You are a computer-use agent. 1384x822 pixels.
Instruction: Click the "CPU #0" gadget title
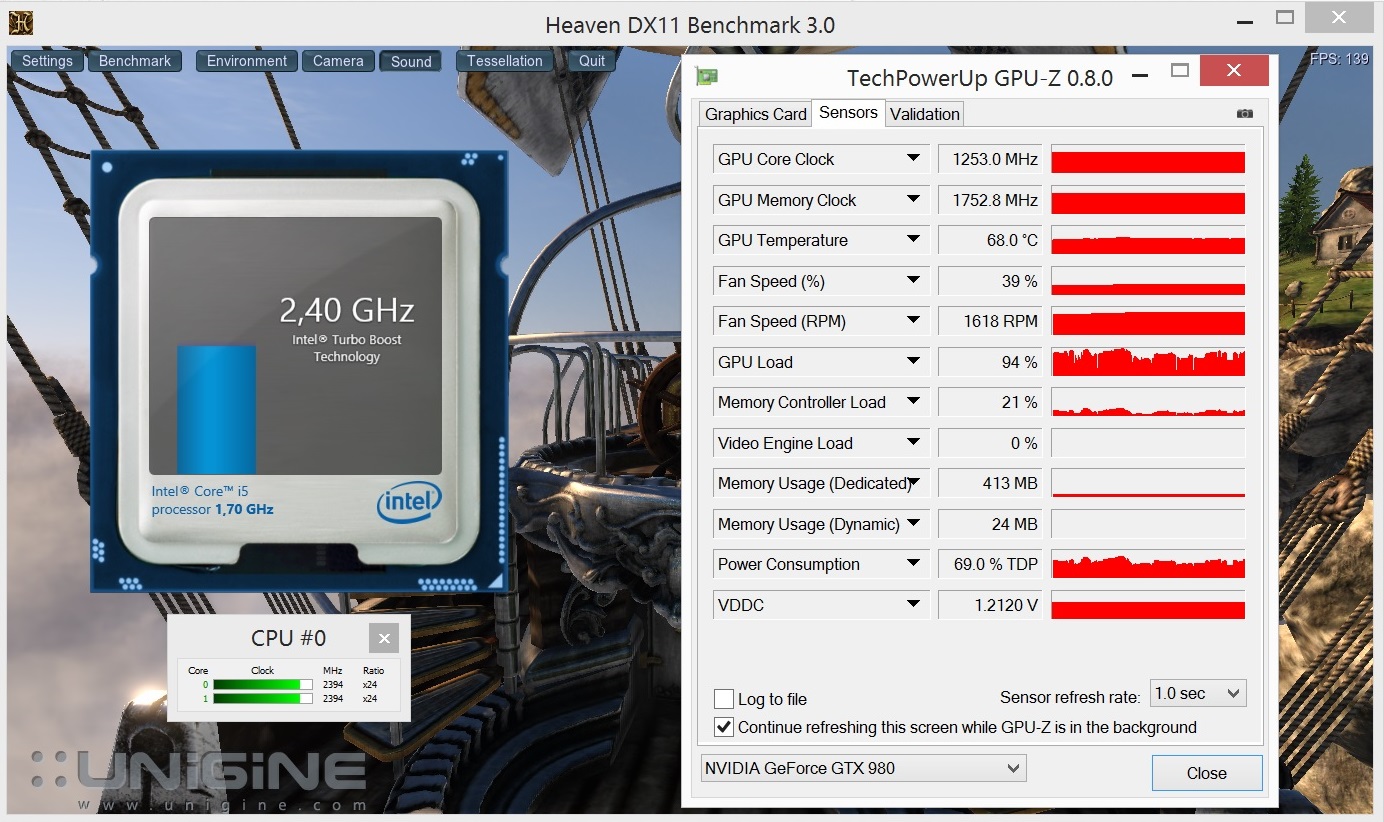tap(288, 638)
